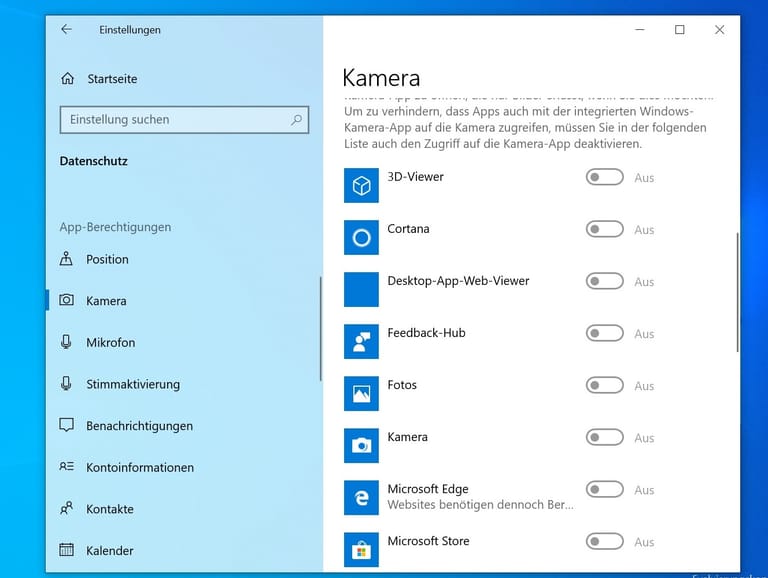Click the Microsoft Store app icon
This screenshot has height=578, width=768.
(361, 550)
